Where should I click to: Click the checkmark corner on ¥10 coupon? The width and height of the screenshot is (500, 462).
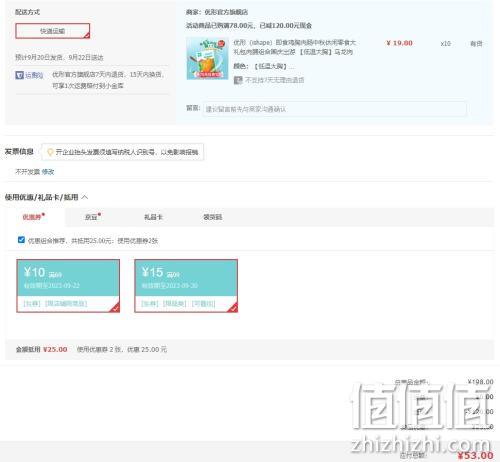115,308
